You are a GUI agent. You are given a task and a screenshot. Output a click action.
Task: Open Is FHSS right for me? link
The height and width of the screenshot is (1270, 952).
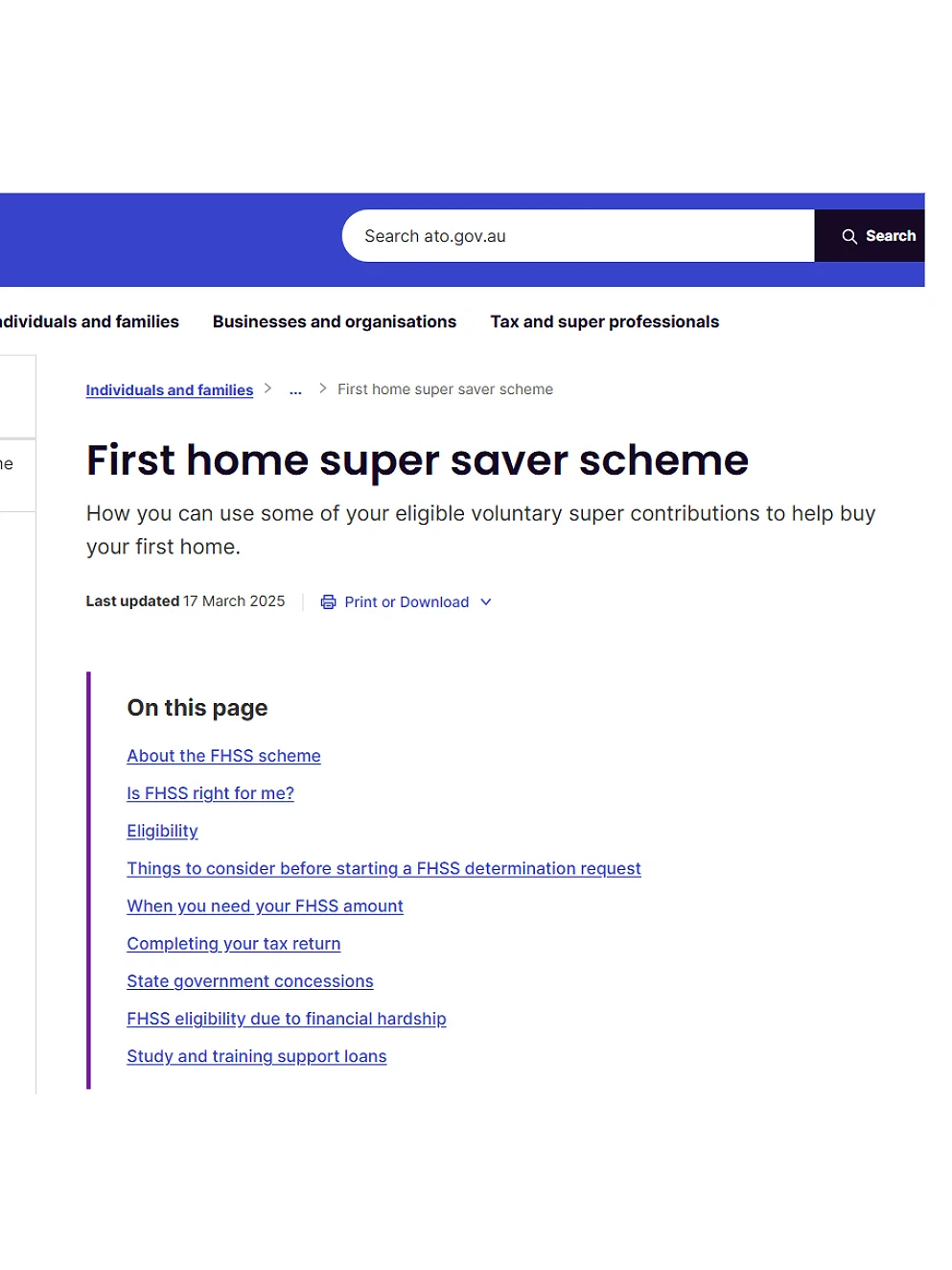[x=210, y=793]
